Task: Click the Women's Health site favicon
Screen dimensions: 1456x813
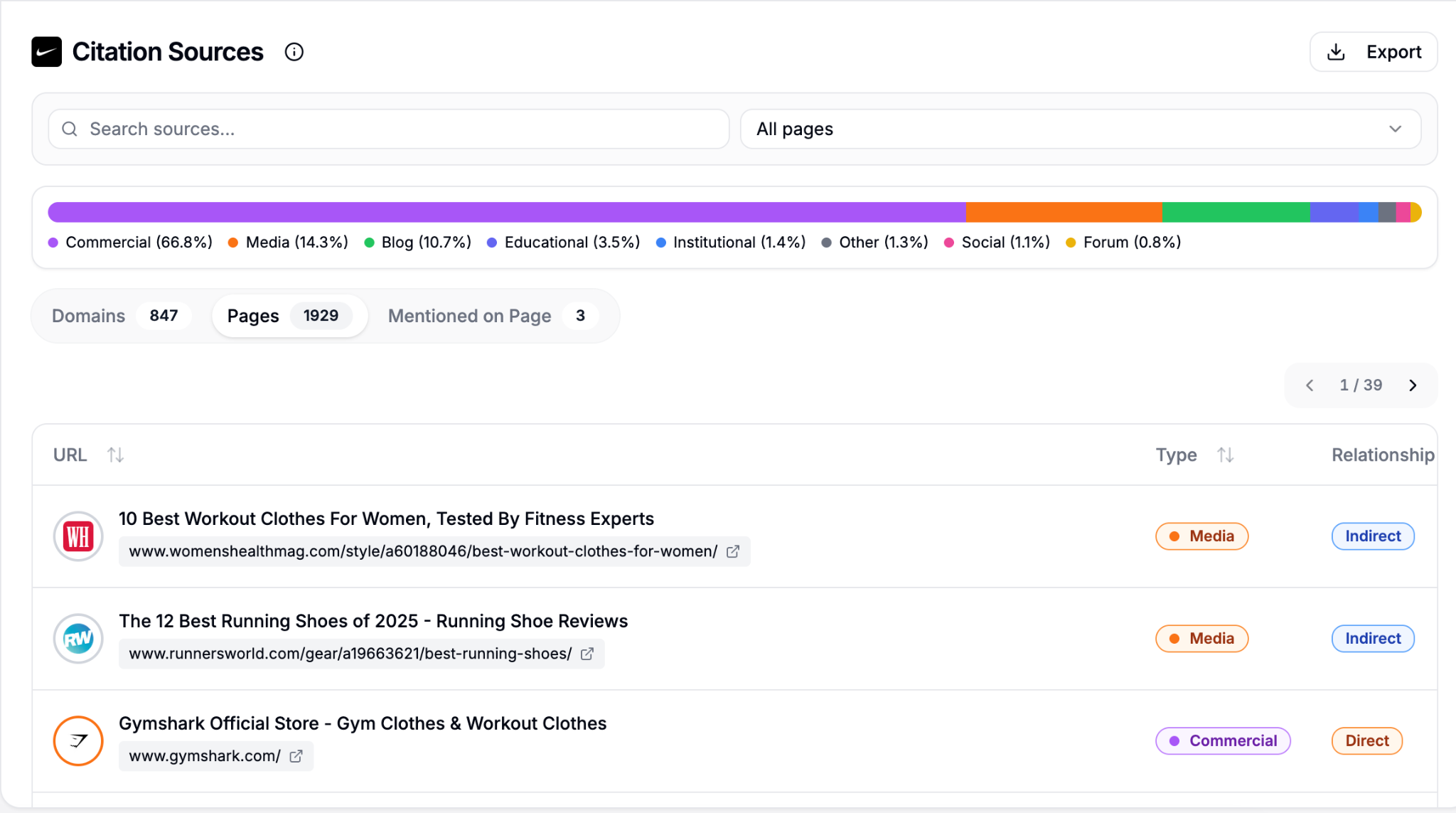Action: pos(78,536)
